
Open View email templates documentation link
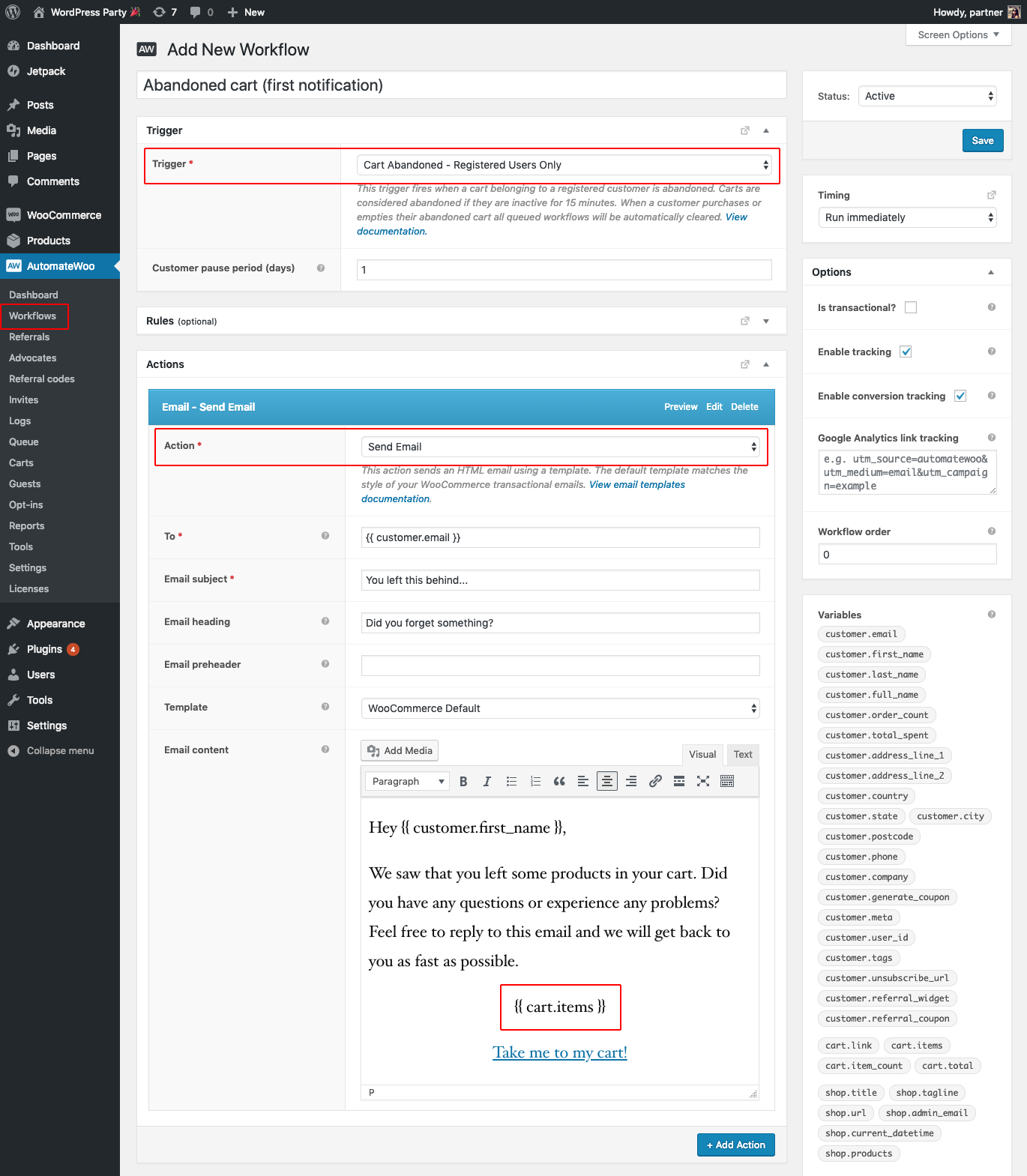637,485
